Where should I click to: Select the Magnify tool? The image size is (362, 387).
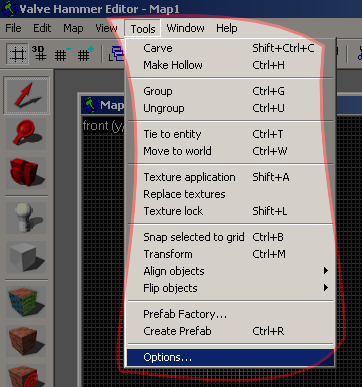coord(26,134)
